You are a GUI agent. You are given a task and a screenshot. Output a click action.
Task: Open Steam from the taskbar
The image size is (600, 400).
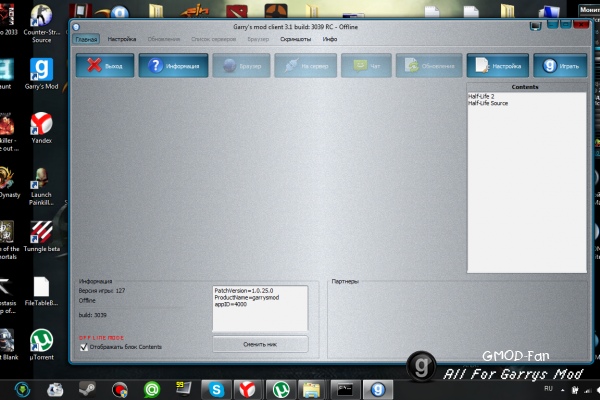pos(87,390)
